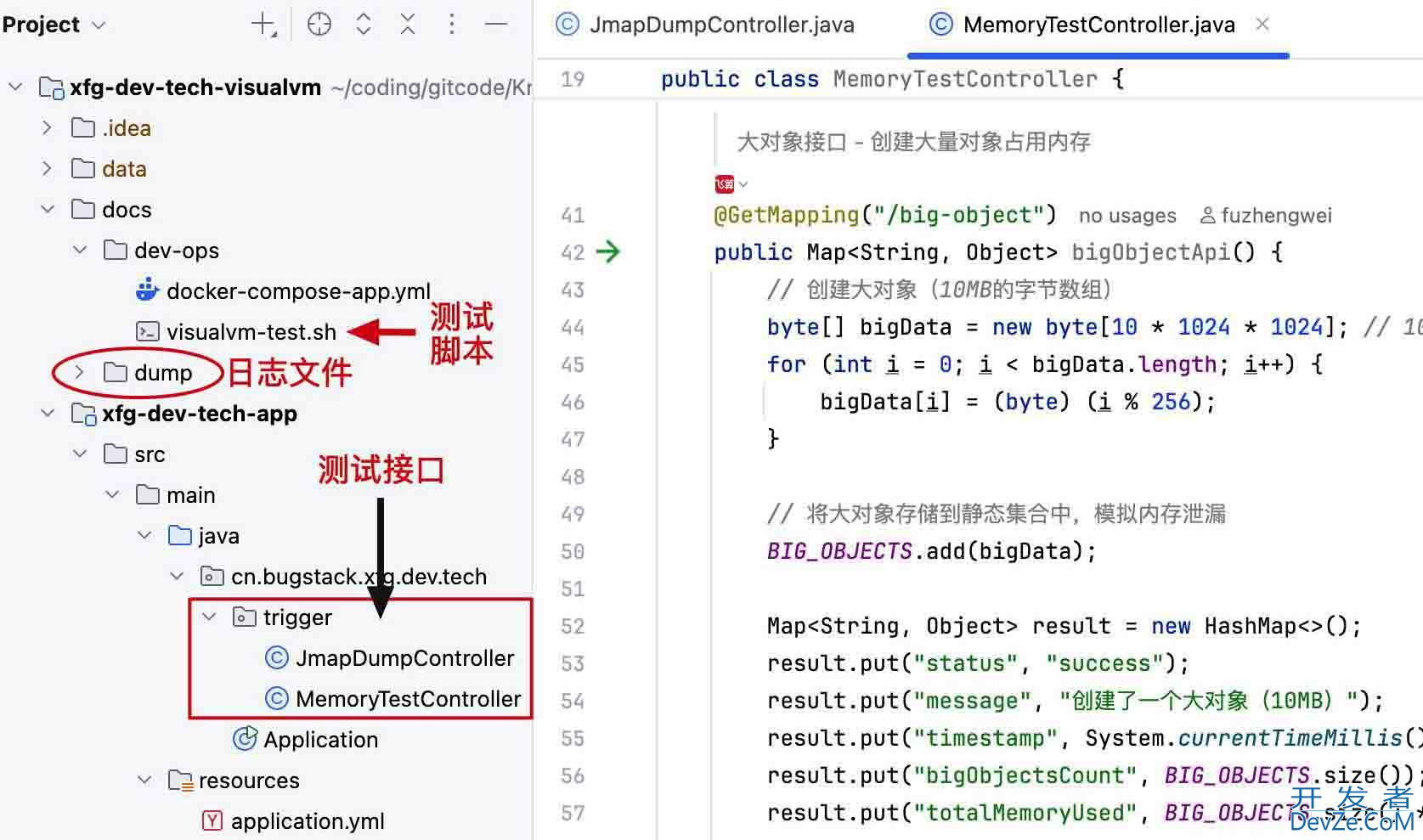Click the collapse all tree icon

(408, 25)
